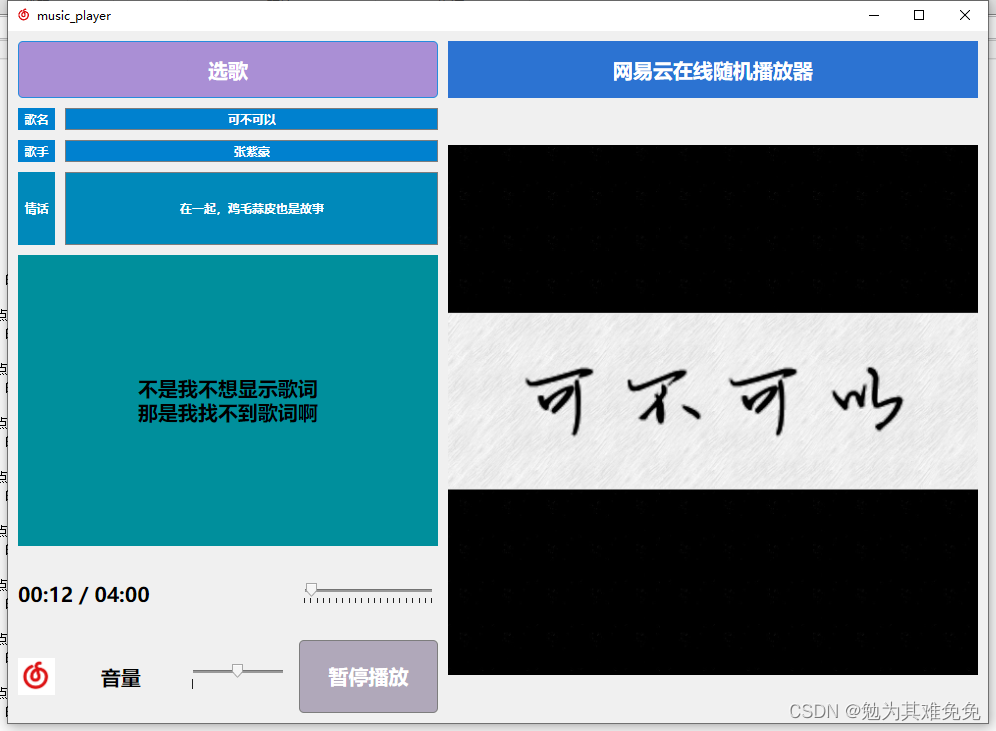The image size is (996, 731).
Task: Click the 选歌 song selection button
Action: (x=227, y=70)
